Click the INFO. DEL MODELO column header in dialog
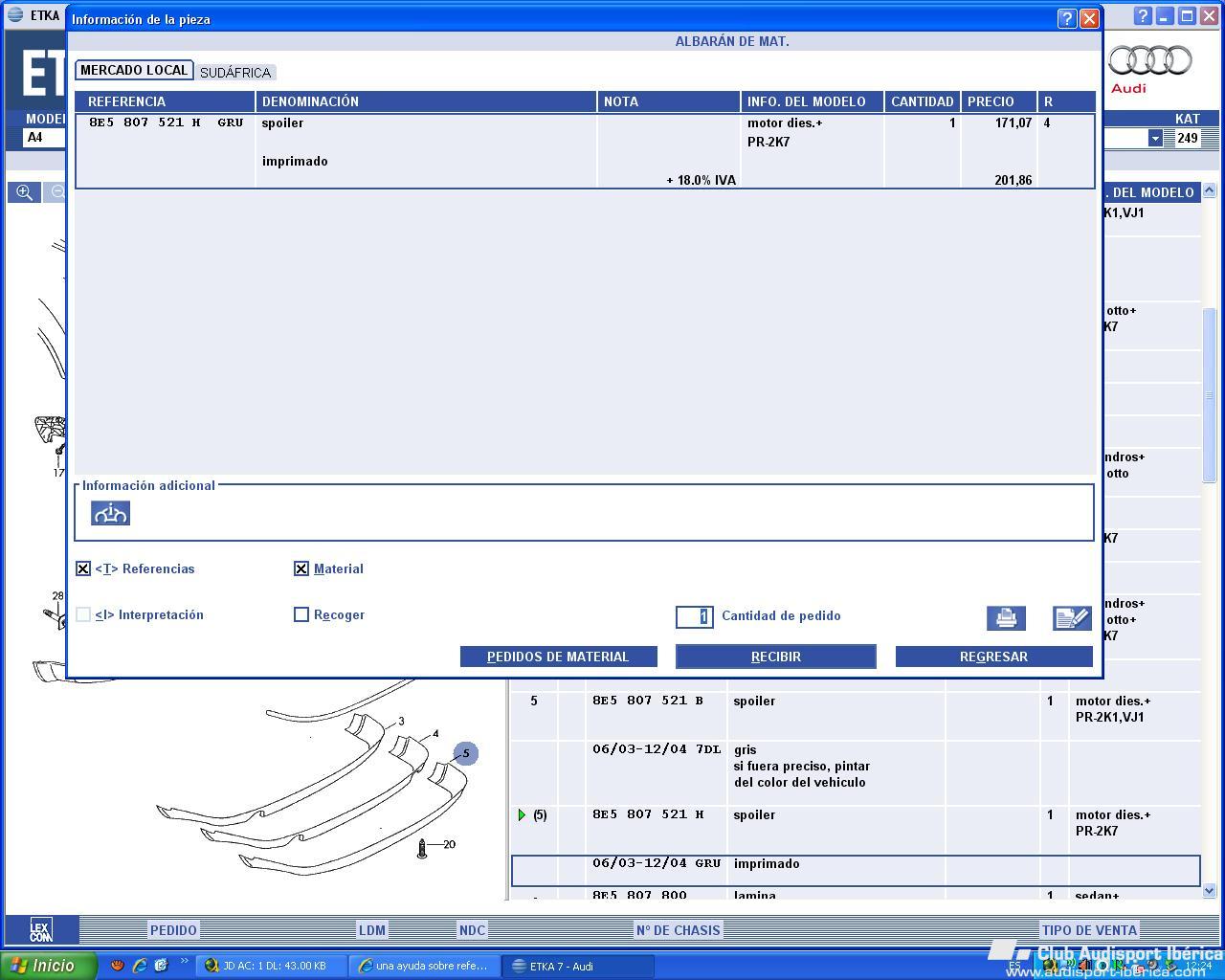Image resolution: width=1225 pixels, height=980 pixels. tap(813, 101)
